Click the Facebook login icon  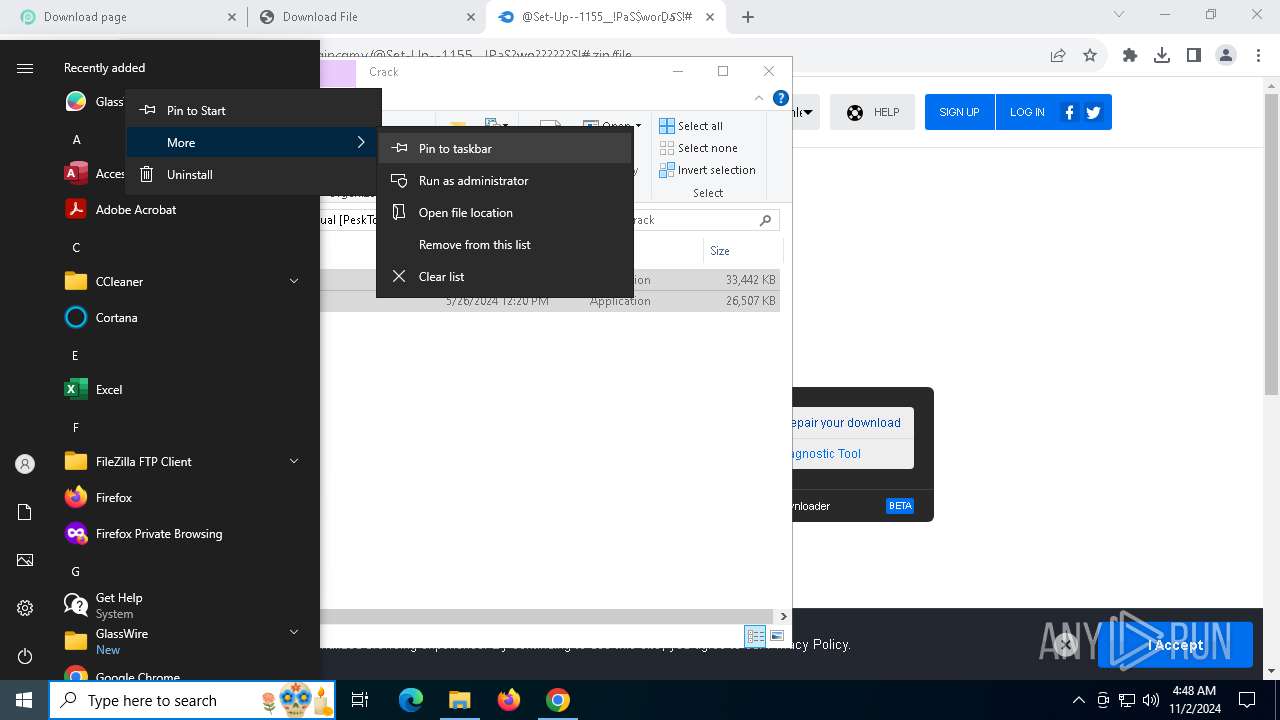click(1069, 112)
